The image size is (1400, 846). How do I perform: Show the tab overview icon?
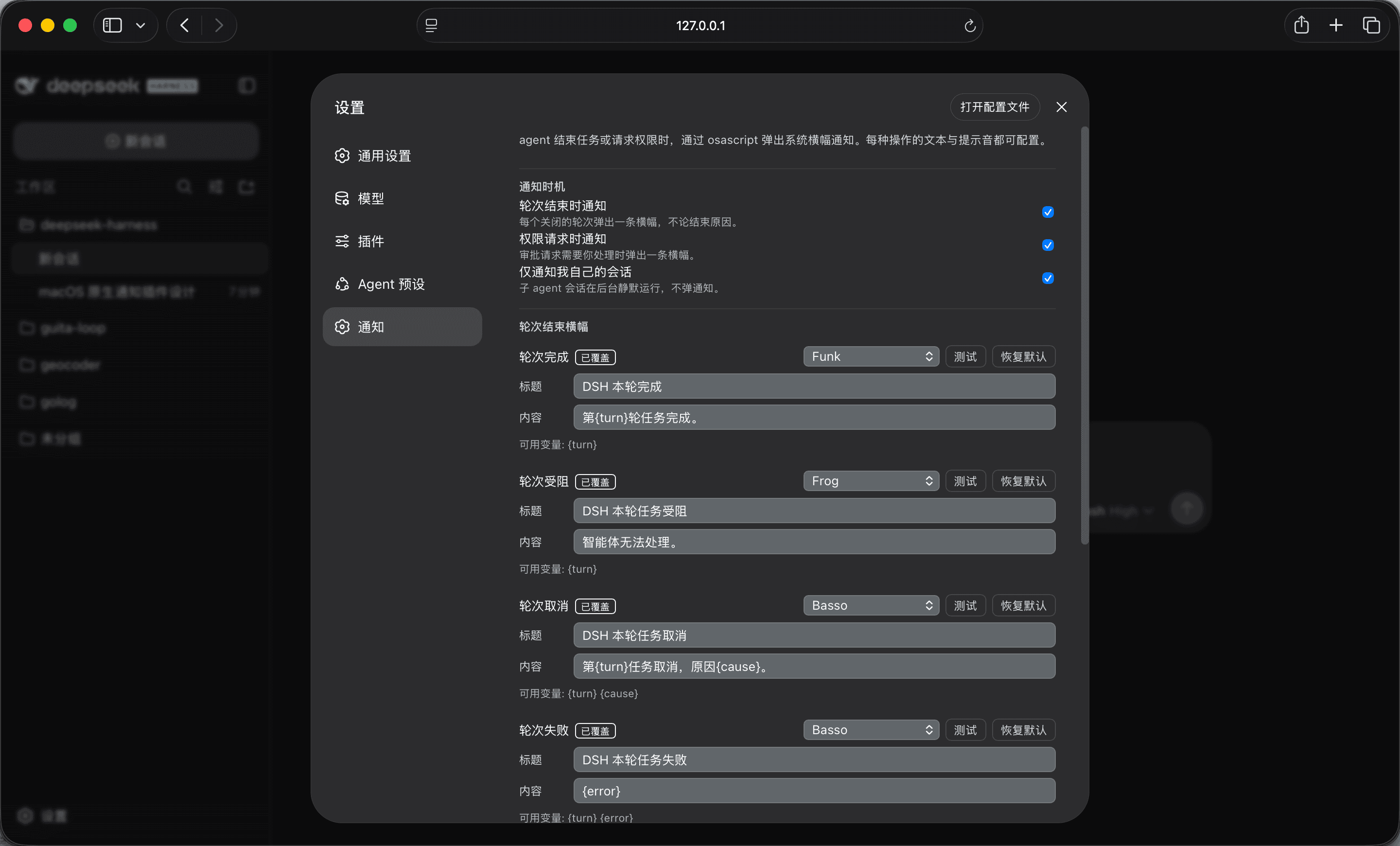[1371, 26]
